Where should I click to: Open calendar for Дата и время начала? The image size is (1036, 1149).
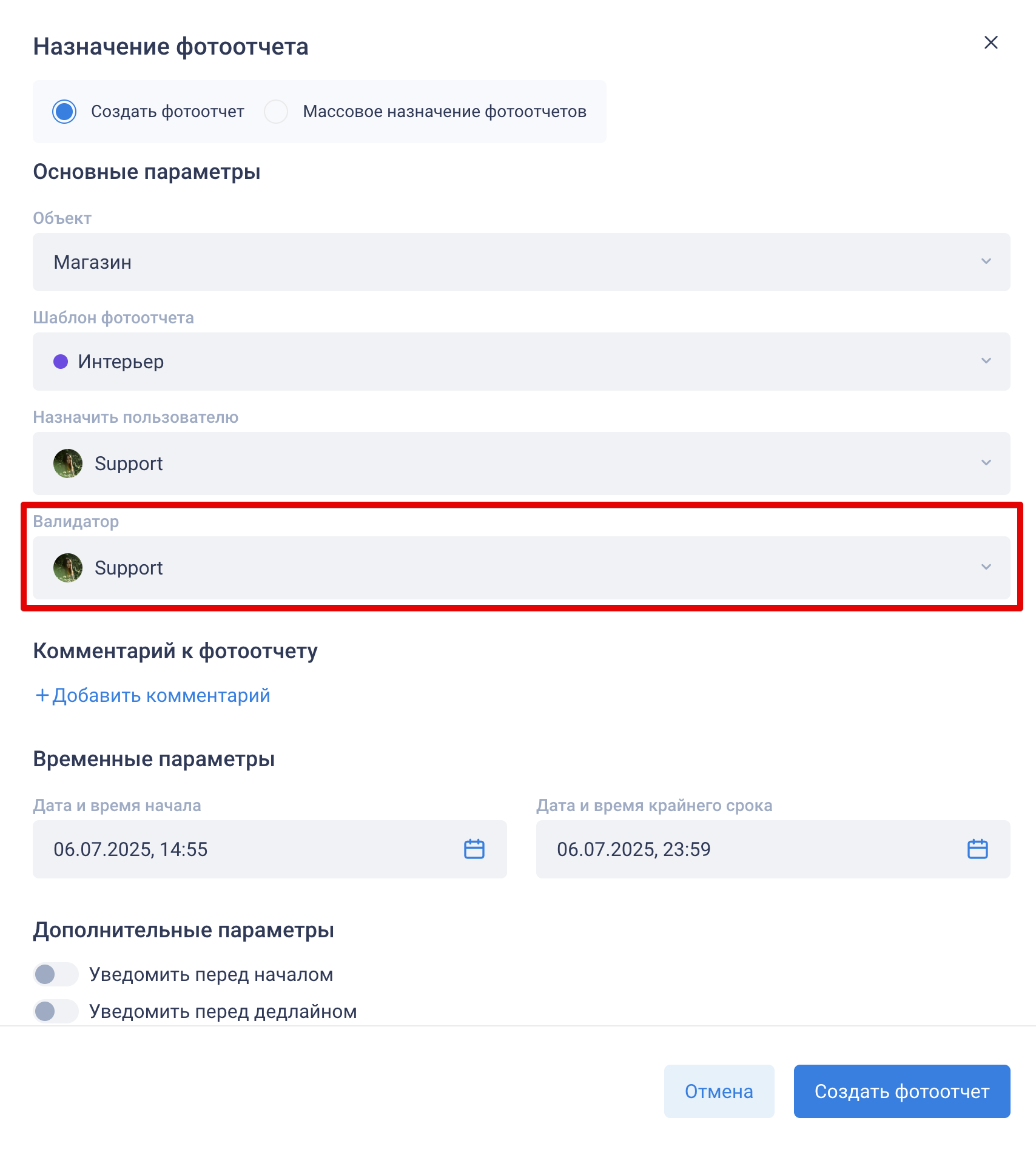(474, 849)
